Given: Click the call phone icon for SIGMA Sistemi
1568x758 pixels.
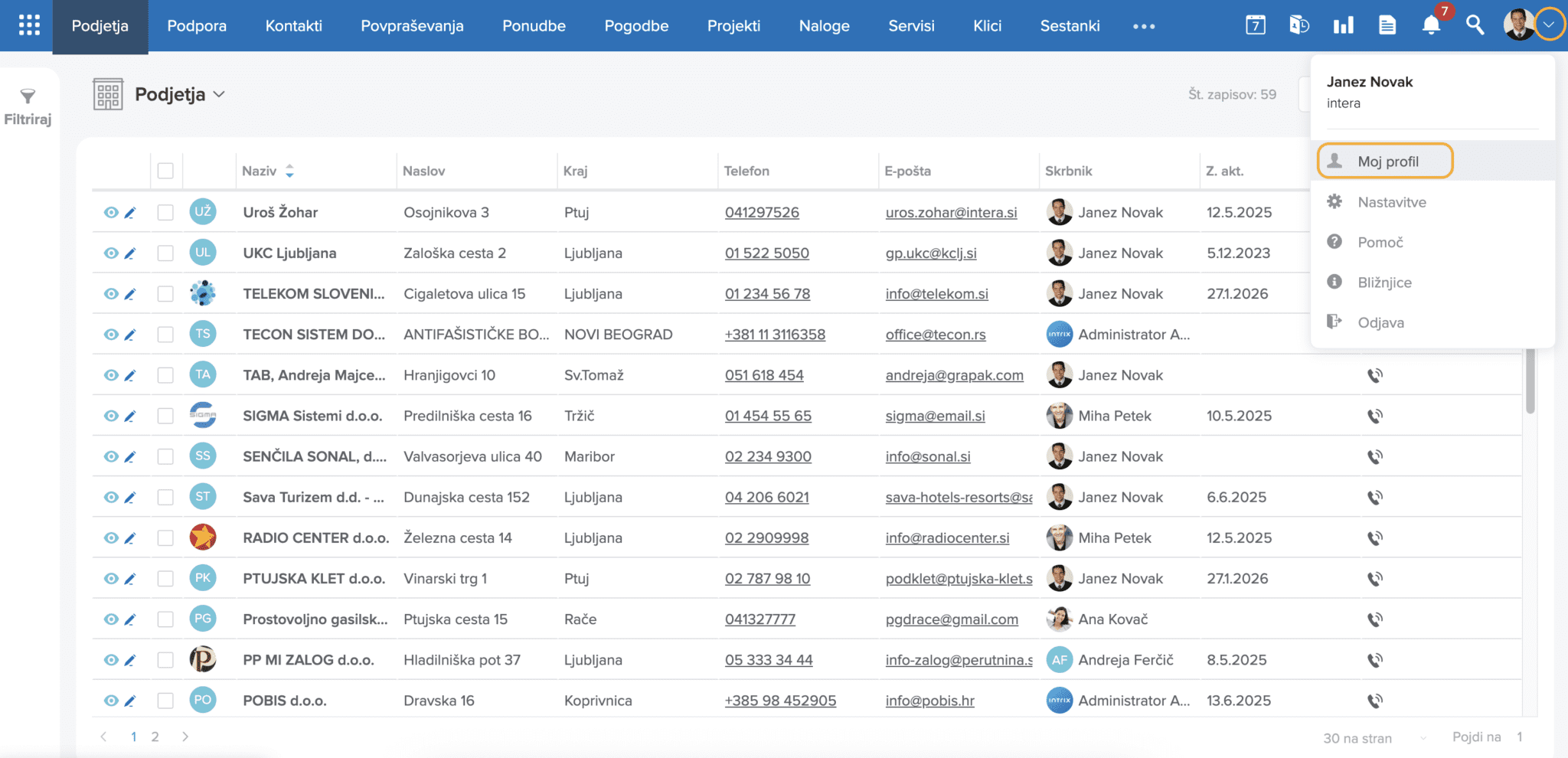Looking at the screenshot, I should point(1376,416).
